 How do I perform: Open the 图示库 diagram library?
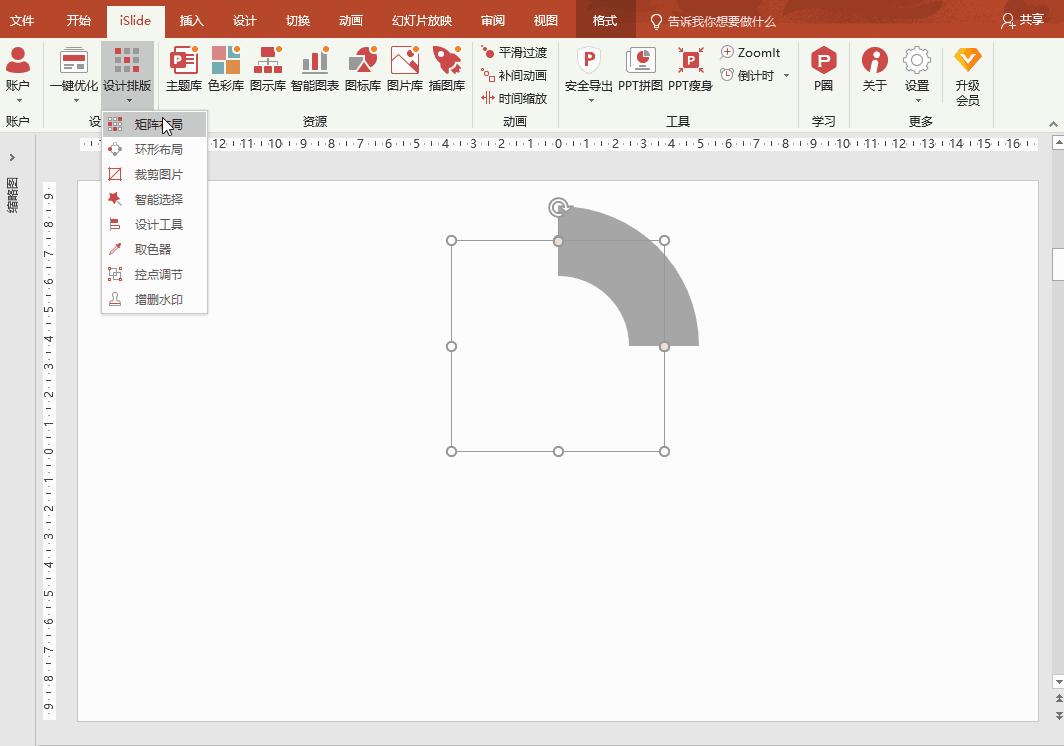[268, 69]
